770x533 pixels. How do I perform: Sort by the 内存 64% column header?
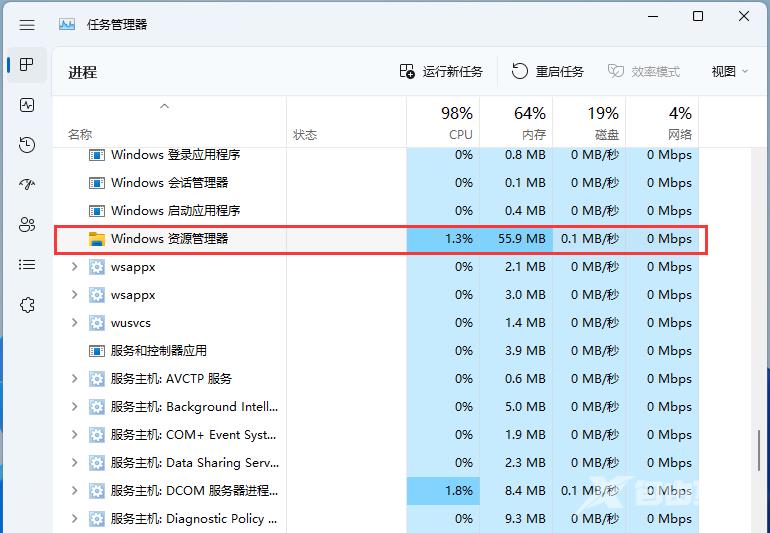tap(516, 122)
